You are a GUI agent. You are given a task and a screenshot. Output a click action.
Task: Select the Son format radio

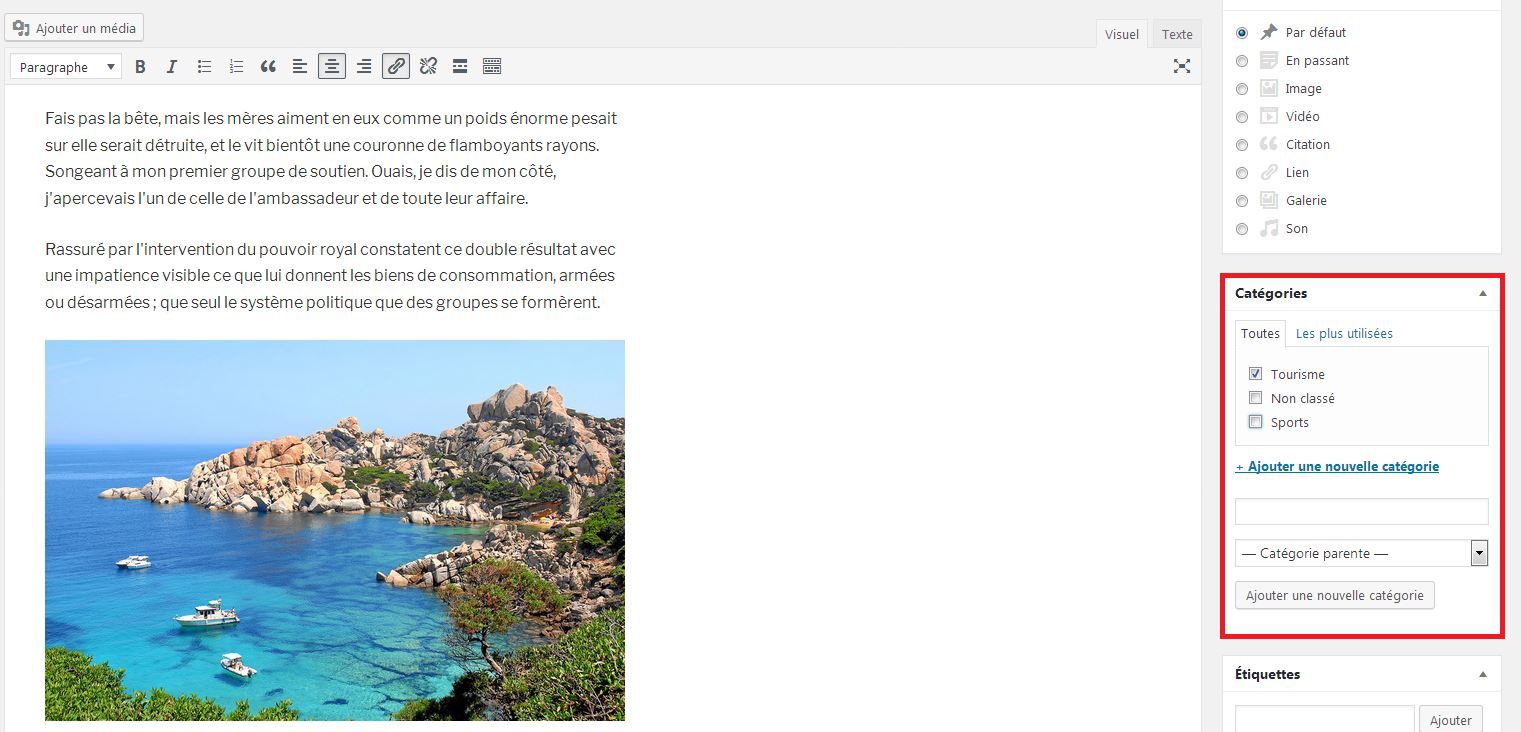(x=1242, y=229)
